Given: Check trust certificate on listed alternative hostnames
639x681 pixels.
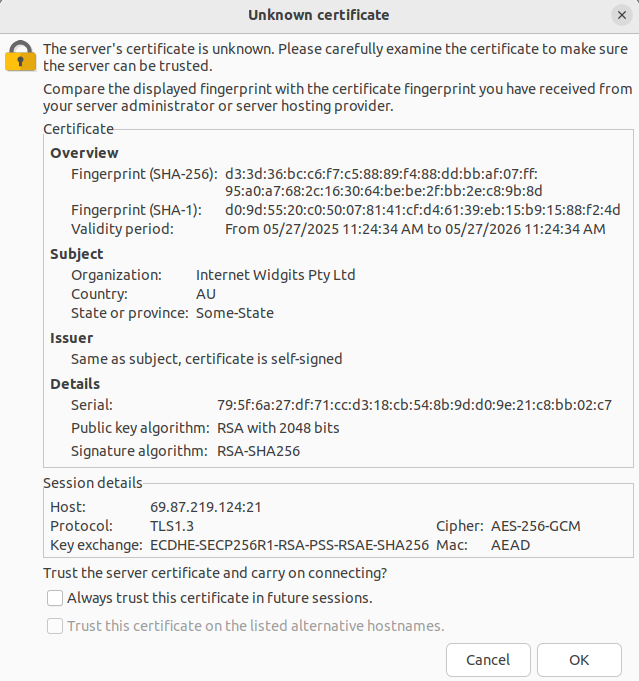Looking at the screenshot, I should click(x=54, y=627).
